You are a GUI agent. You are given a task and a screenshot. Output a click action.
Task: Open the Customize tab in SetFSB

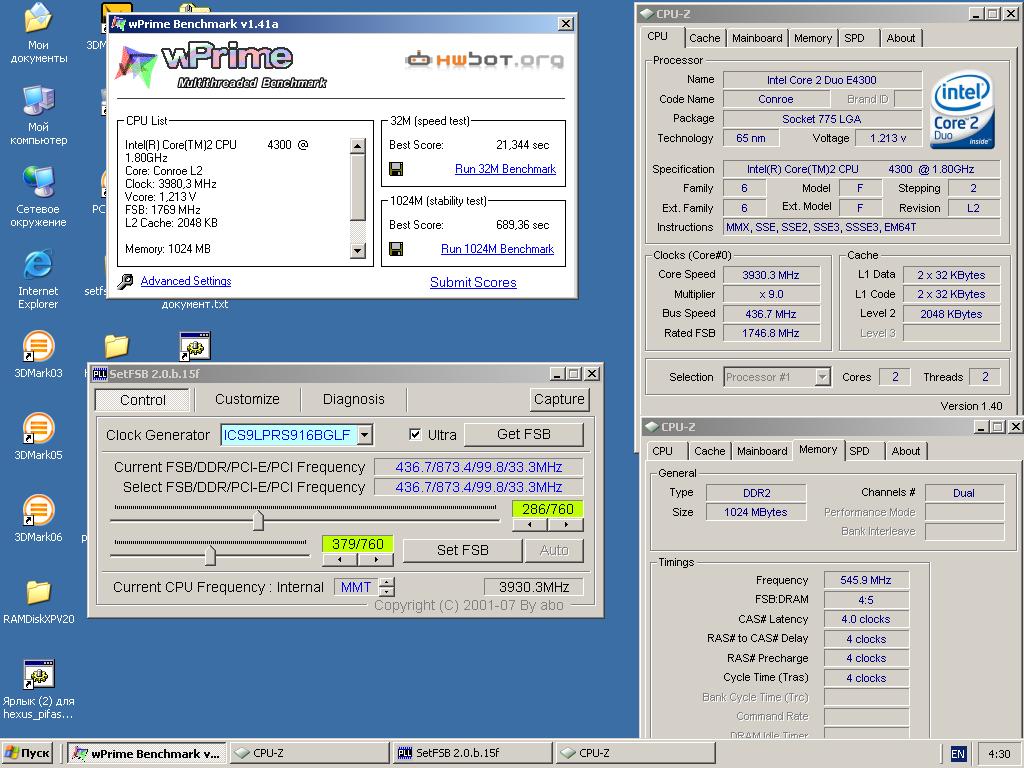(247, 399)
